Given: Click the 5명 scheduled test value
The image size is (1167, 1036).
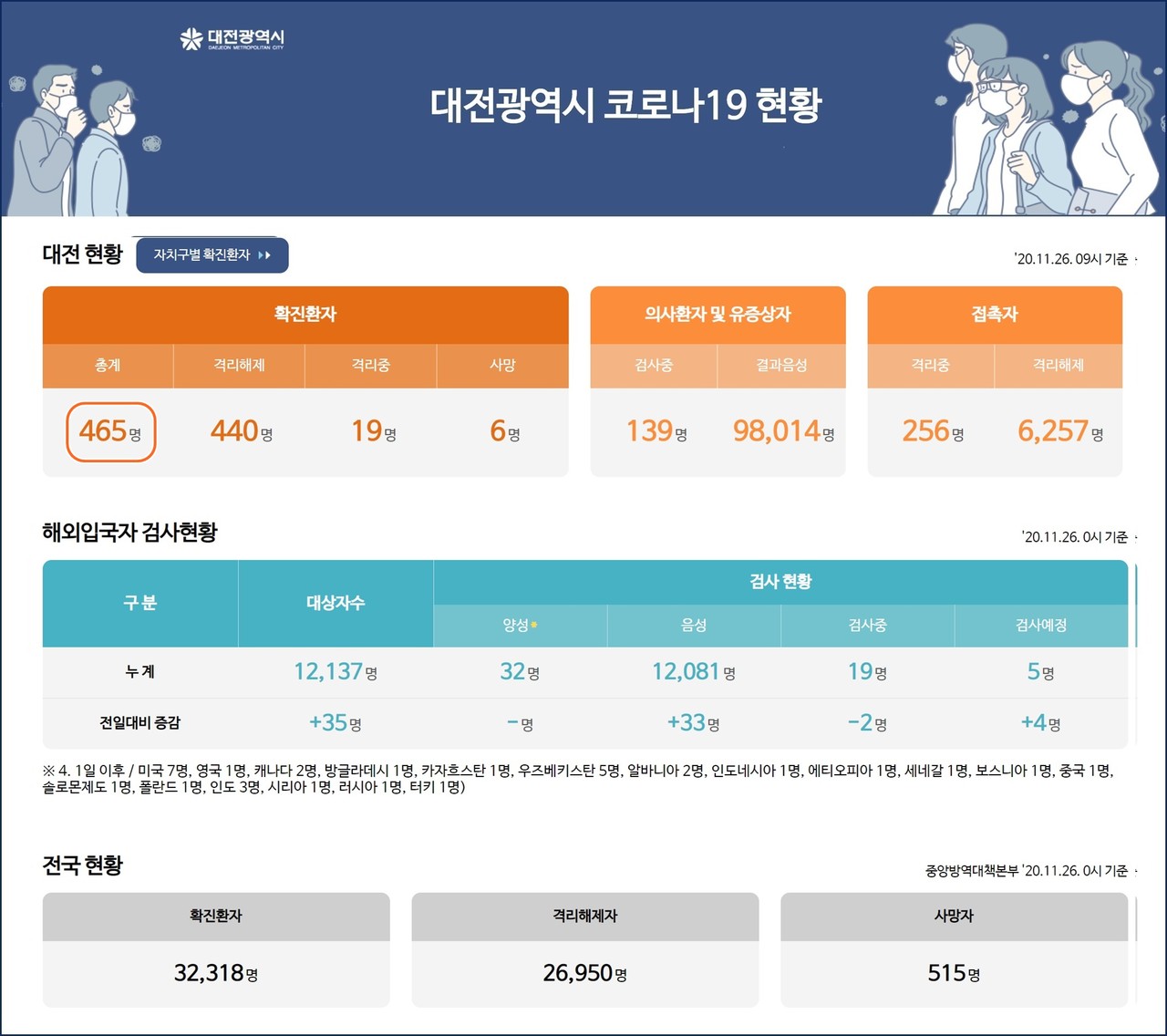Looking at the screenshot, I should 1040,672.
